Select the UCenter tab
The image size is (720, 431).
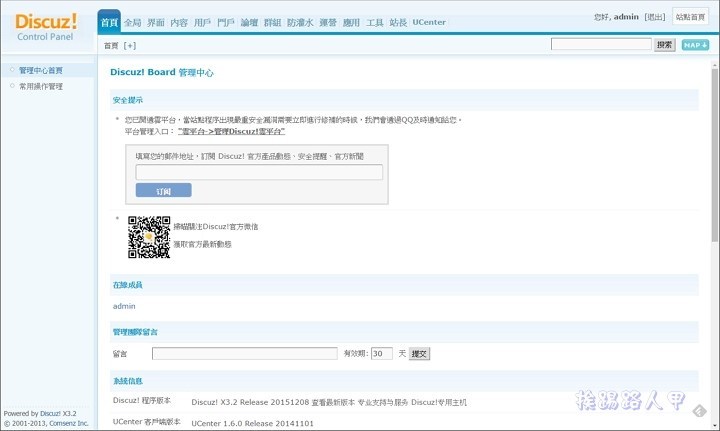click(429, 22)
